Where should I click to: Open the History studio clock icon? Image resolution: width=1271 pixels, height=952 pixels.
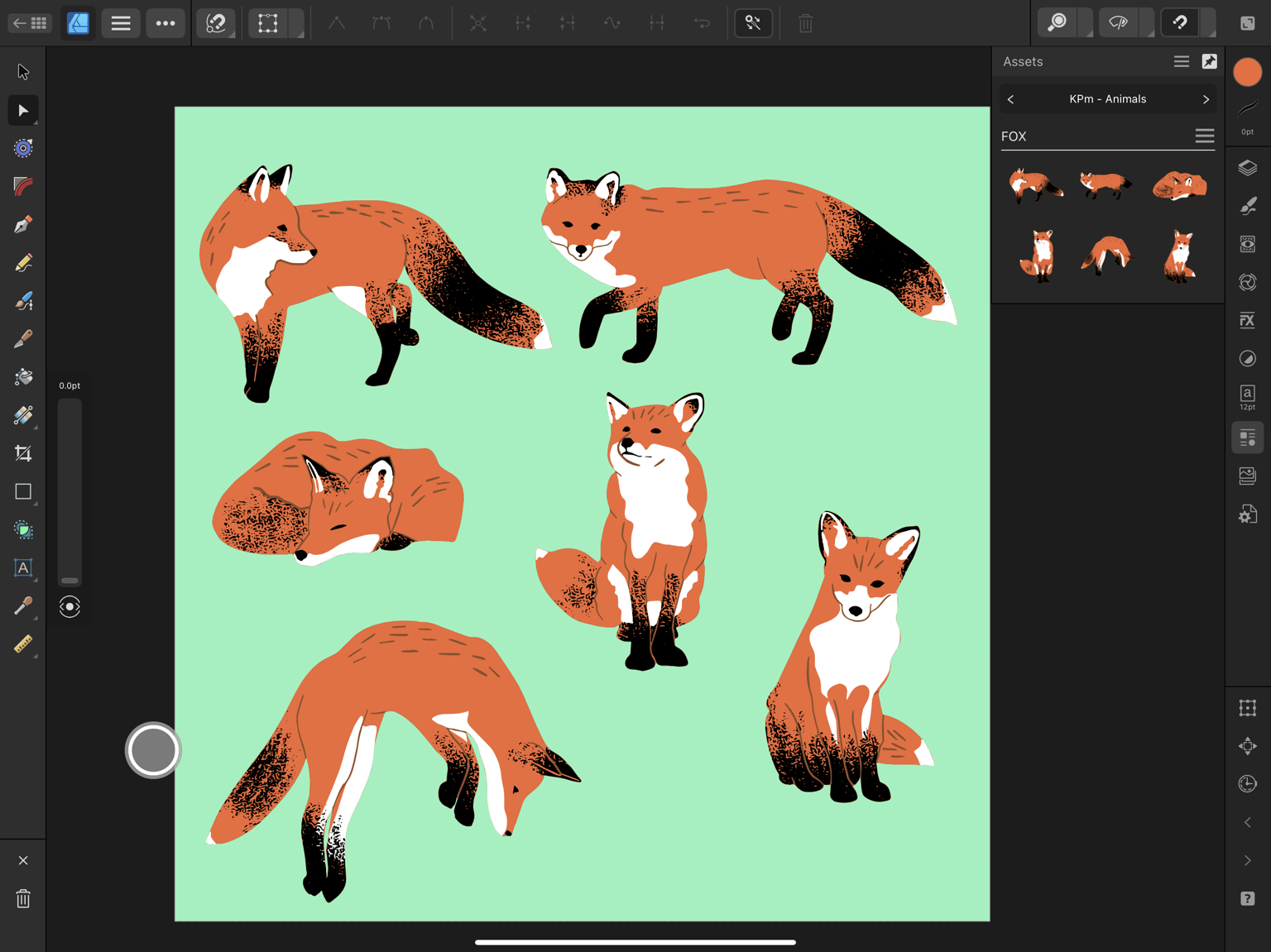coord(1247,784)
